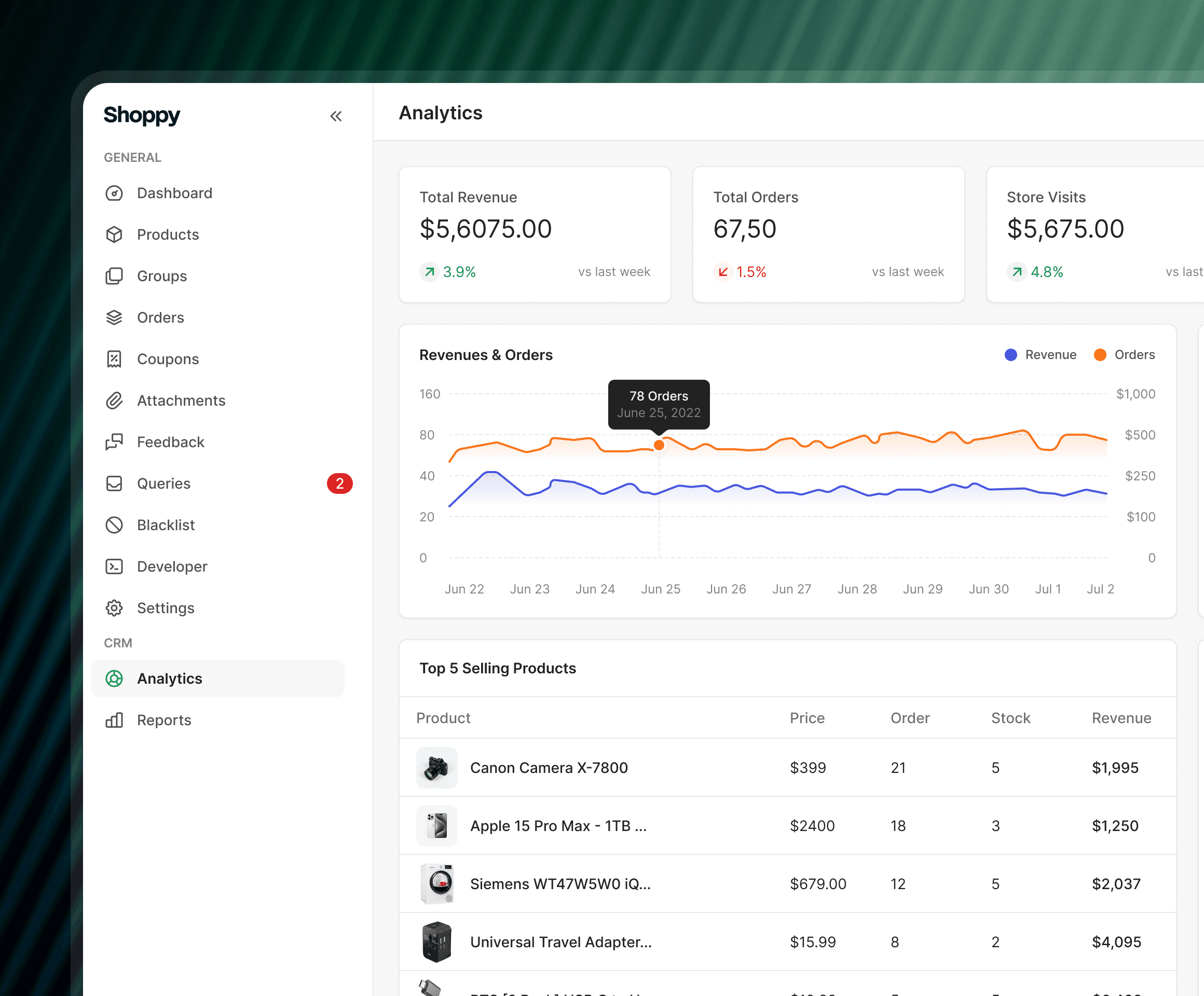The width and height of the screenshot is (1204, 996).
Task: Click the Dashboard gauge icon
Action: (x=114, y=193)
